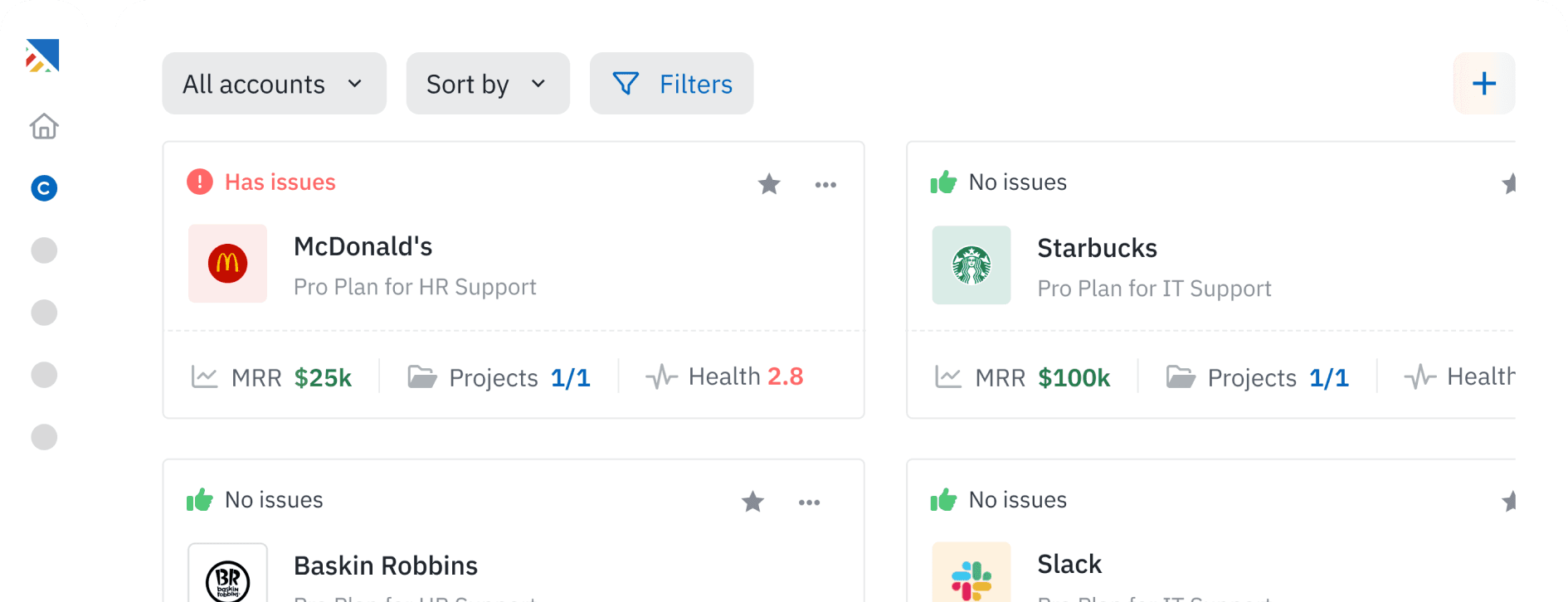Click Starbucks Projects 1/1 value

point(1329,378)
